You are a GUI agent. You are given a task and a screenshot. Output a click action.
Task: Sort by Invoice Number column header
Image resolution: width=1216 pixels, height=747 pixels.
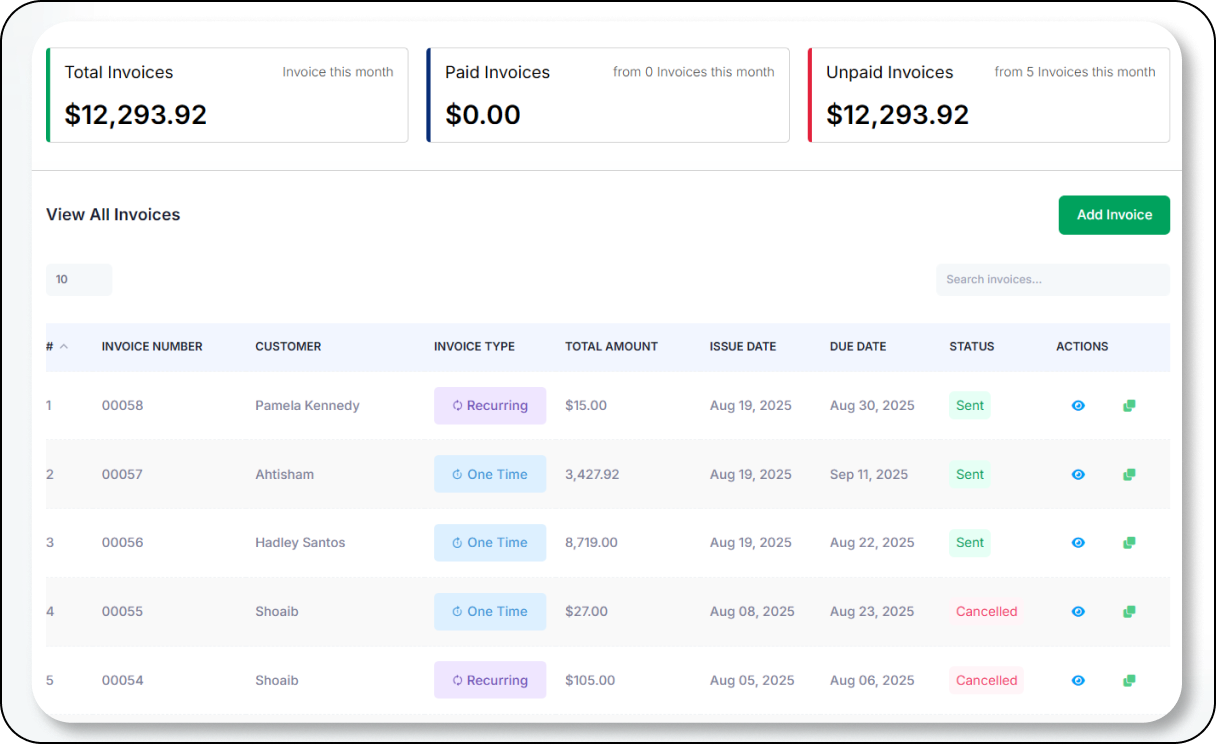(x=152, y=347)
